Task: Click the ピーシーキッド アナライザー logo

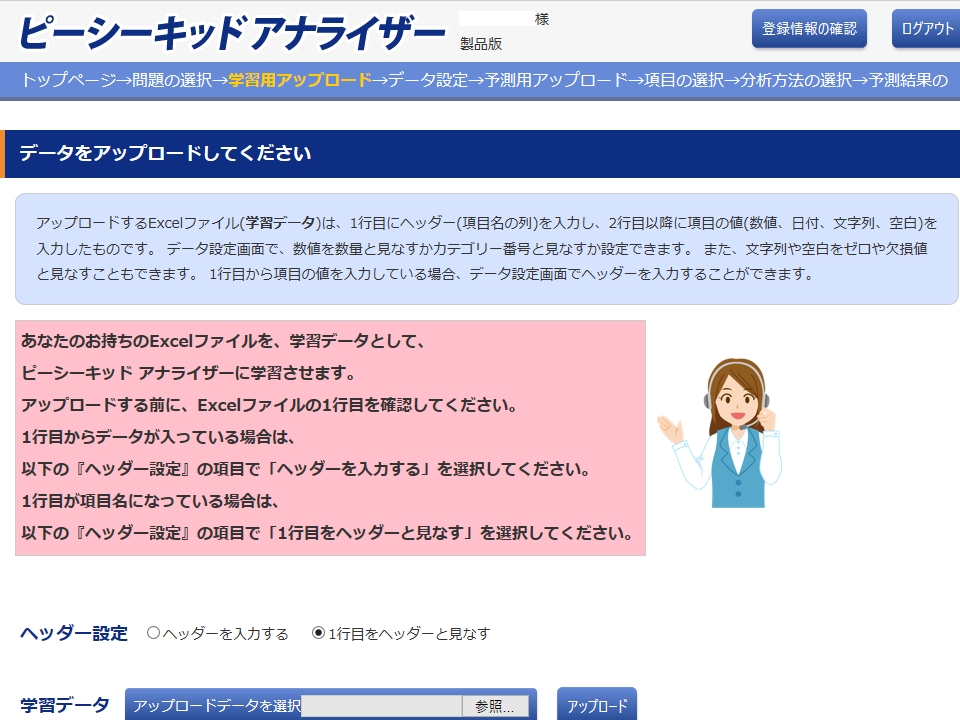Action: [x=233, y=32]
